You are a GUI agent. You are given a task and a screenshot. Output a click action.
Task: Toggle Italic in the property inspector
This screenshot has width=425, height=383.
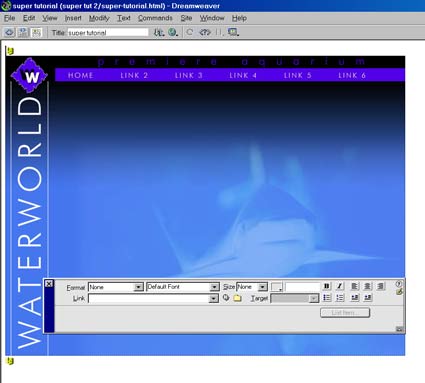[x=339, y=286]
